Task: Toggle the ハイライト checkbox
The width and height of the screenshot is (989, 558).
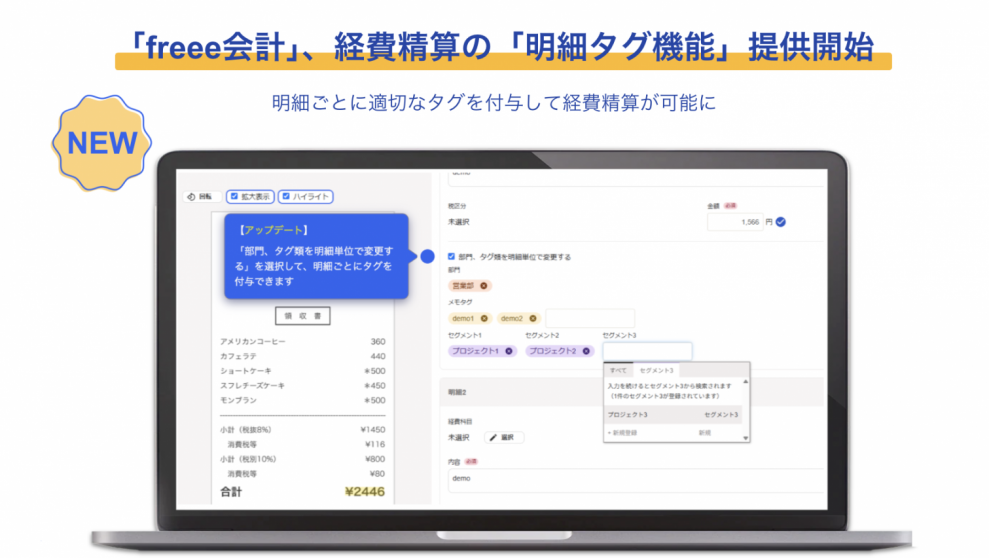Action: [x=286, y=197]
